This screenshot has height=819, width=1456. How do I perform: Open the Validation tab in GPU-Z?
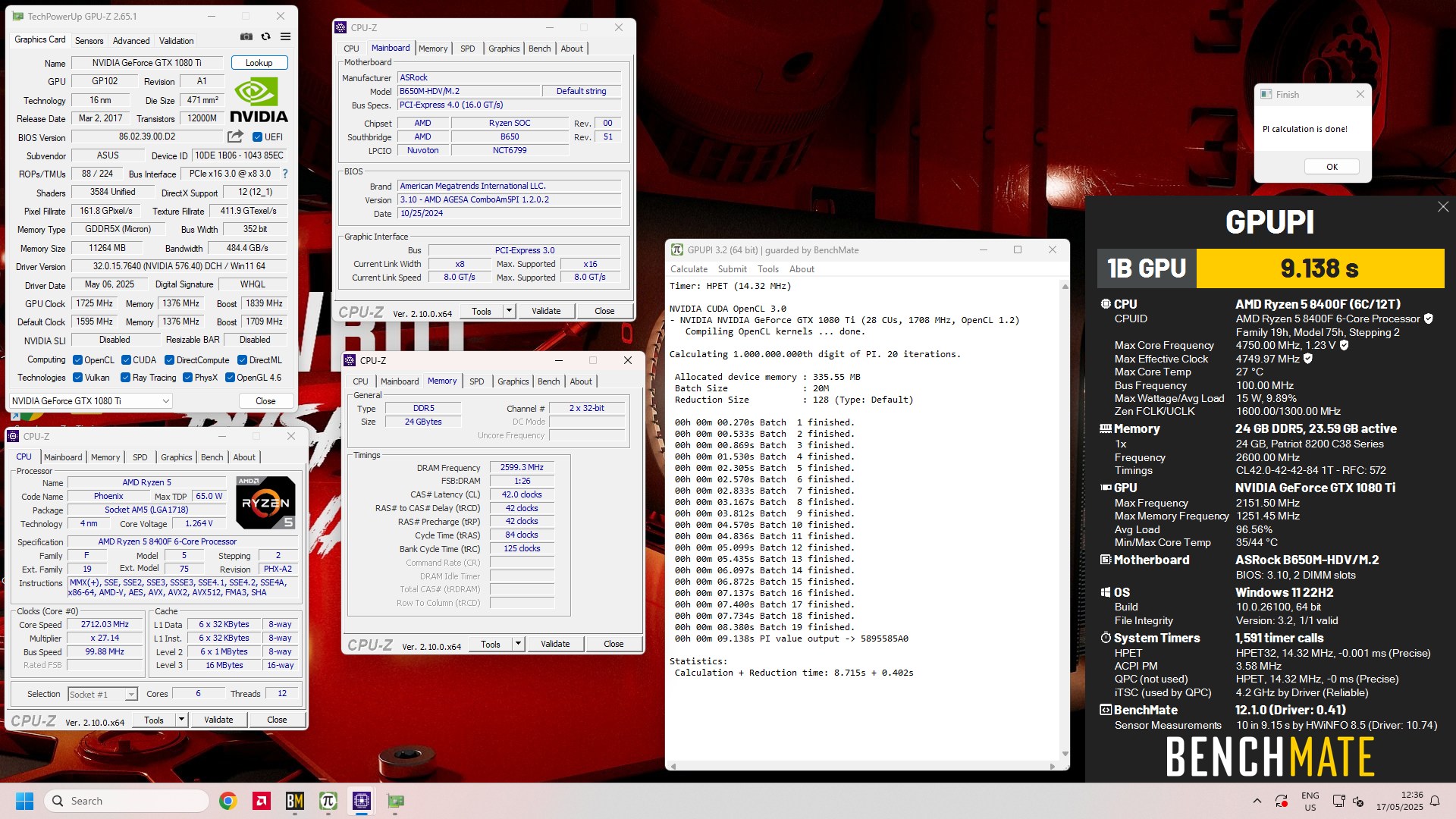coord(176,41)
